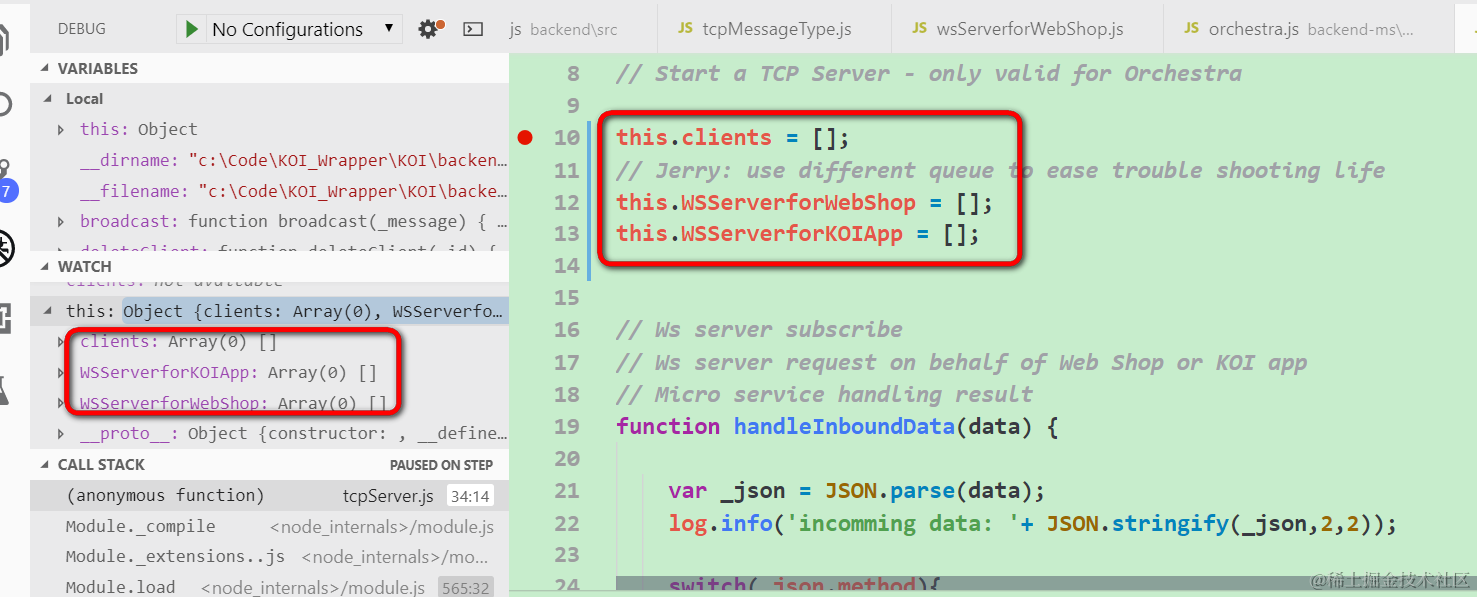Switch to the wsServerforWebShop.js tab

[x=1027, y=29]
